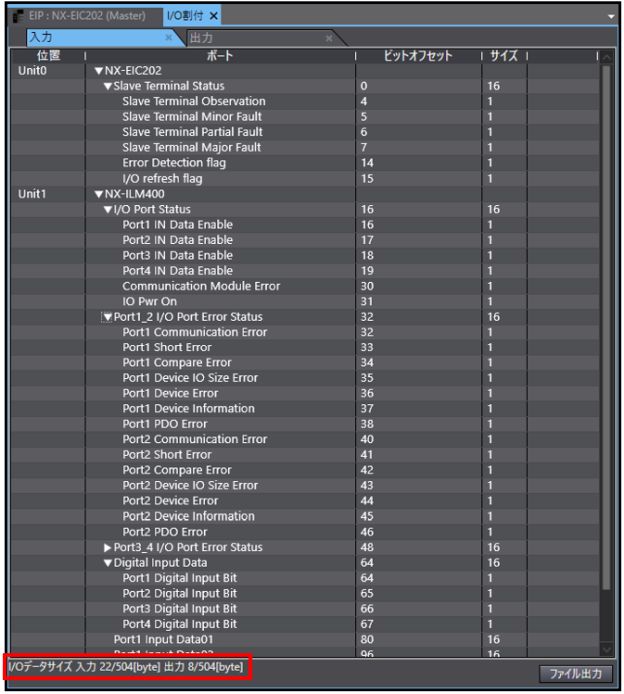624x694 pixels.
Task: Click the scrollbar down arrow
Action: (x=607, y=649)
